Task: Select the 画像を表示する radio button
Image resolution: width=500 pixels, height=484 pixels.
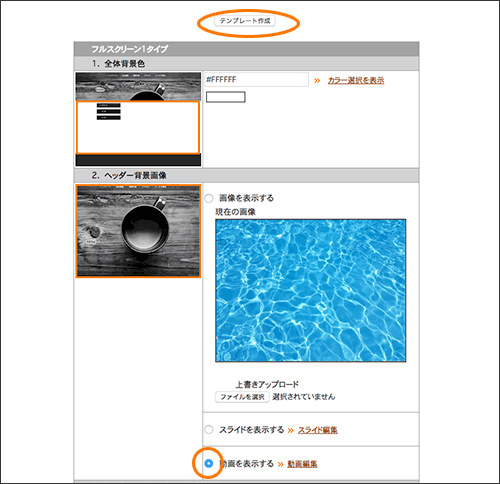Action: (209, 198)
